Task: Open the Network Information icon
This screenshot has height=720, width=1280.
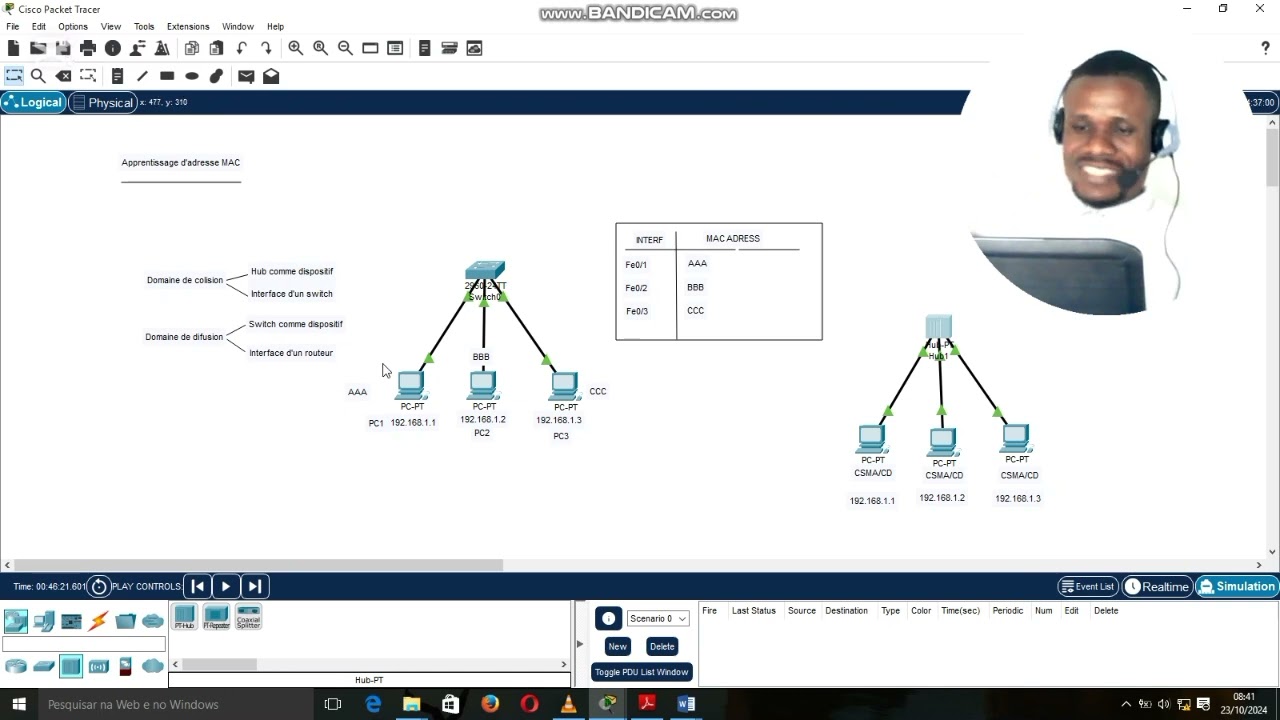Action: point(113,48)
